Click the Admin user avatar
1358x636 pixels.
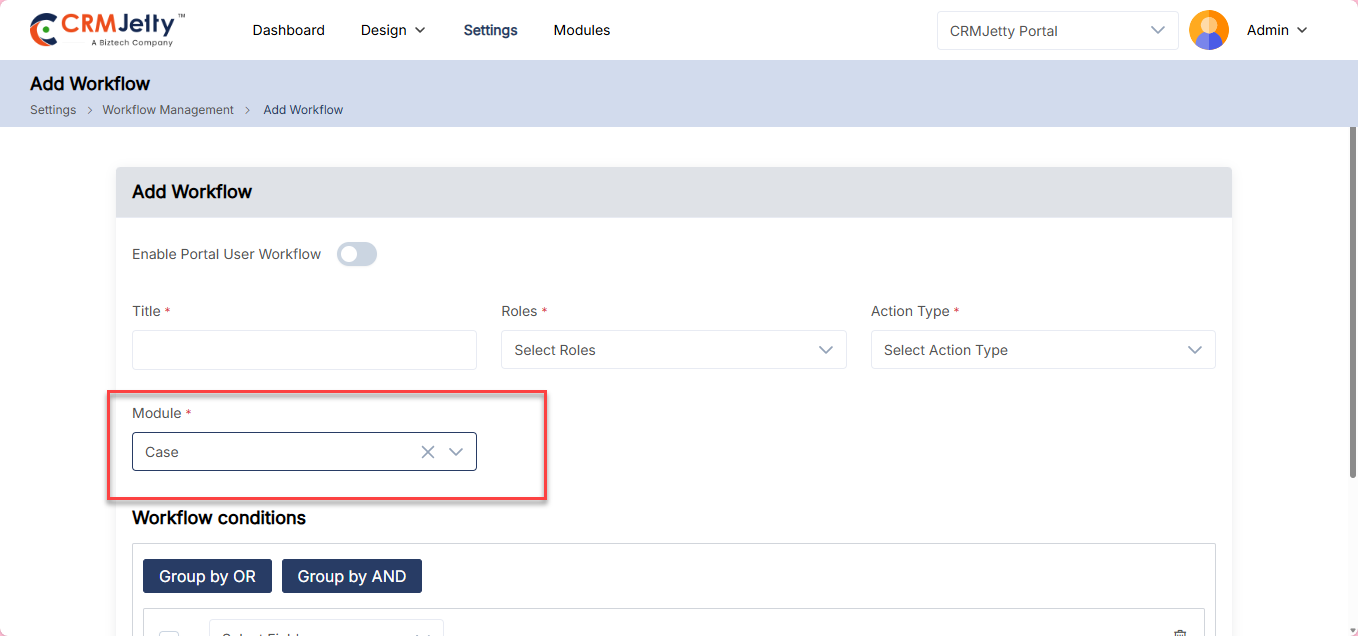pos(1208,30)
